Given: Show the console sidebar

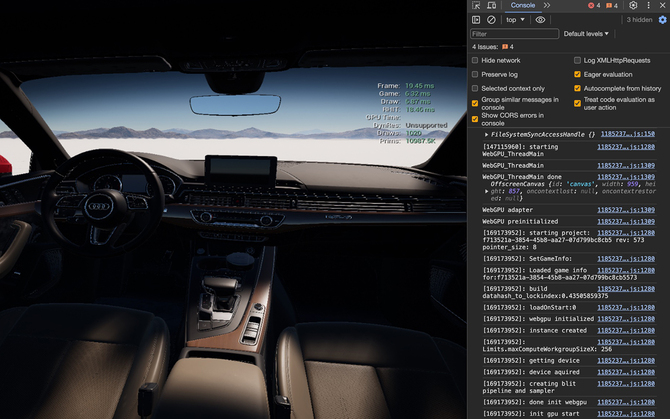Looking at the screenshot, I should click(x=476, y=20).
